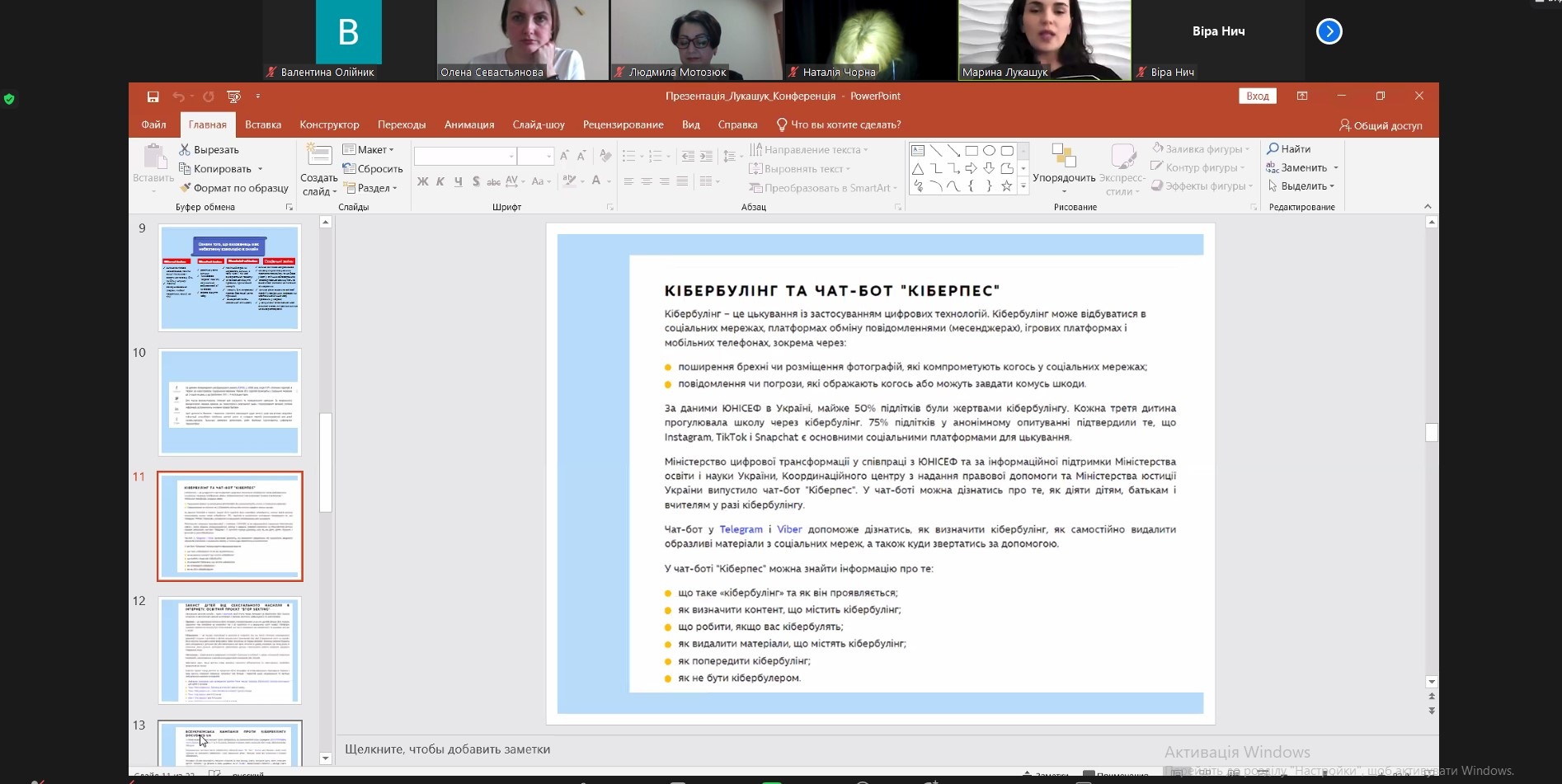Image resolution: width=1562 pixels, height=784 pixels.
Task: Select the triangle shape in shapes gallery
Action: click(x=918, y=169)
